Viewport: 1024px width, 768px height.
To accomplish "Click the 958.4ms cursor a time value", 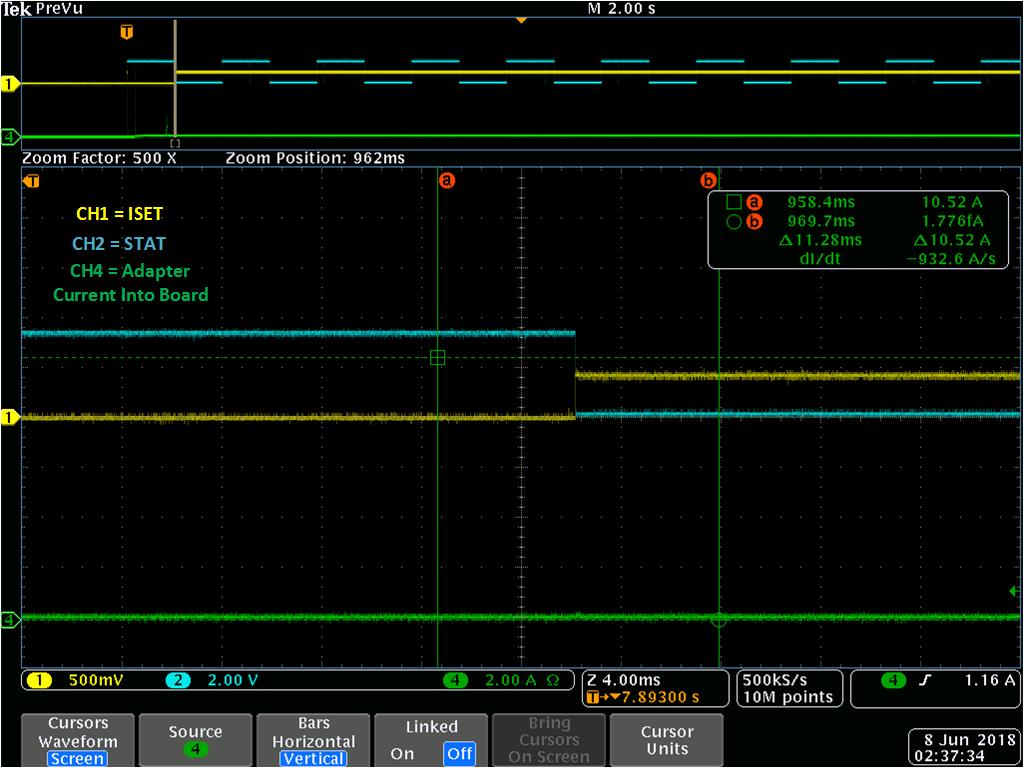I will pyautogui.click(x=821, y=202).
